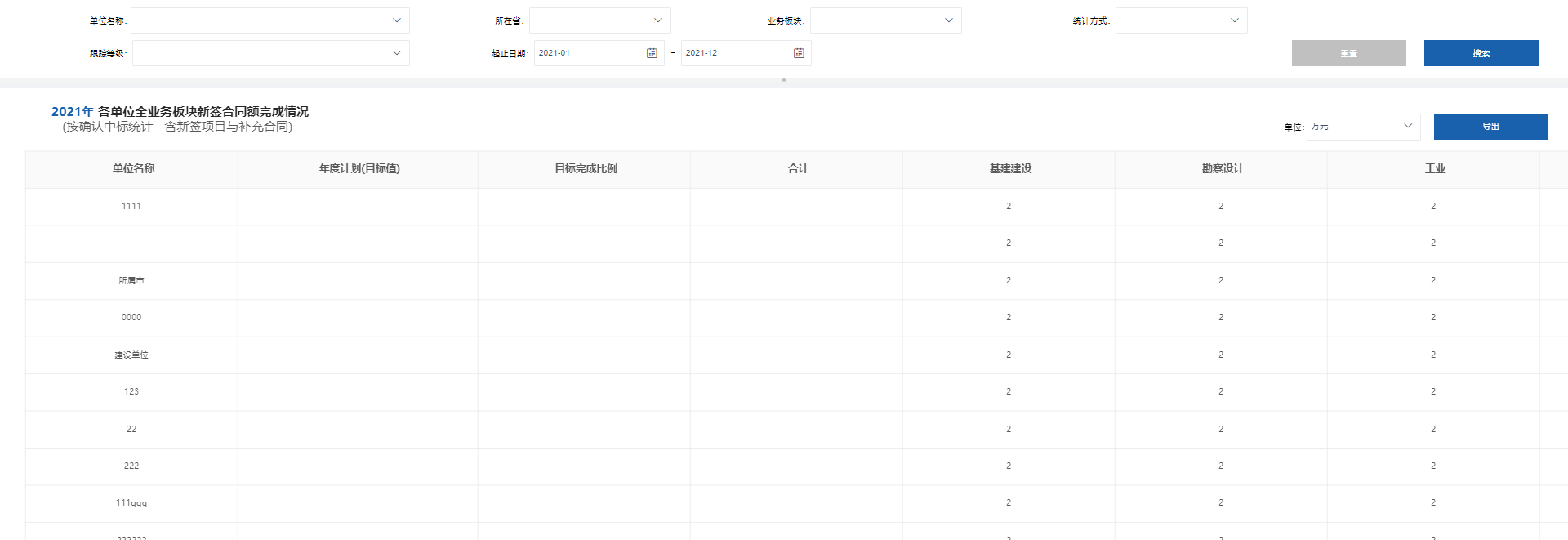1568x540 pixels.
Task: Click the 勘察设计 column header
Action: tap(1223, 168)
